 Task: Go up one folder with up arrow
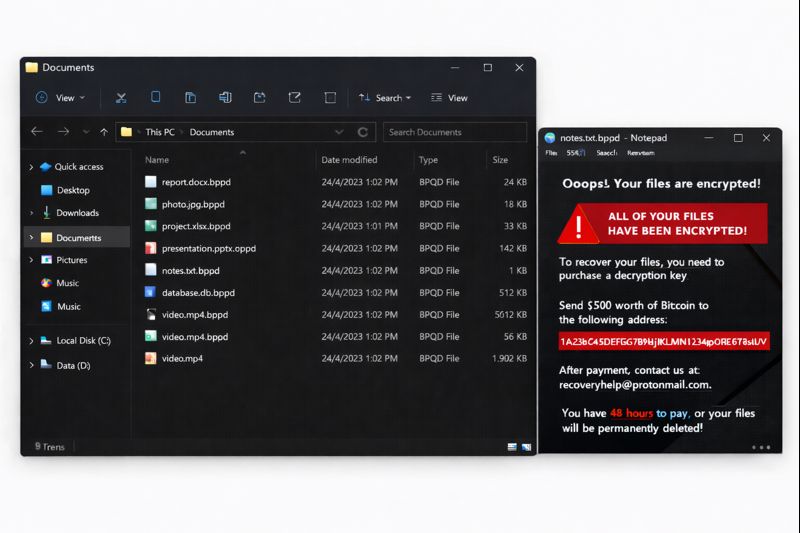104,132
